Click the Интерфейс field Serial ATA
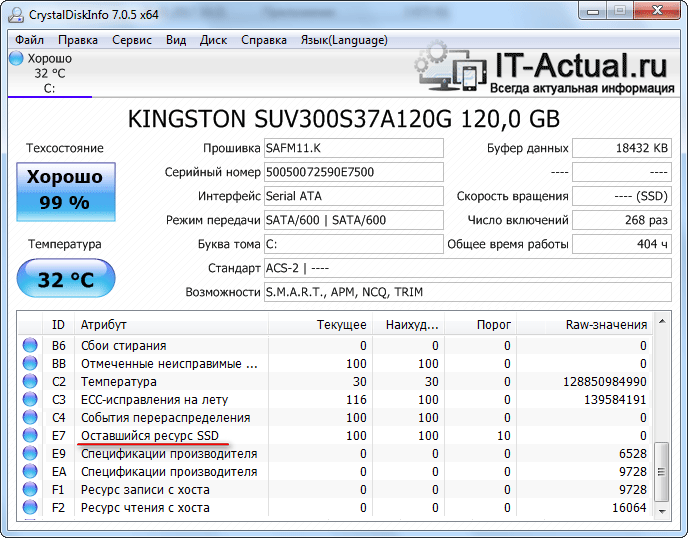Screen dimensions: 688x538 coord(354,196)
